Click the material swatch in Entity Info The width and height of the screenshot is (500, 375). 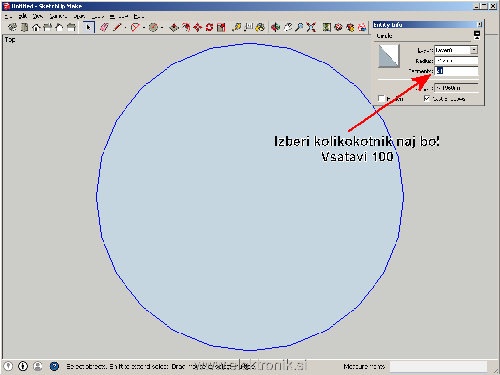pyautogui.click(x=389, y=56)
